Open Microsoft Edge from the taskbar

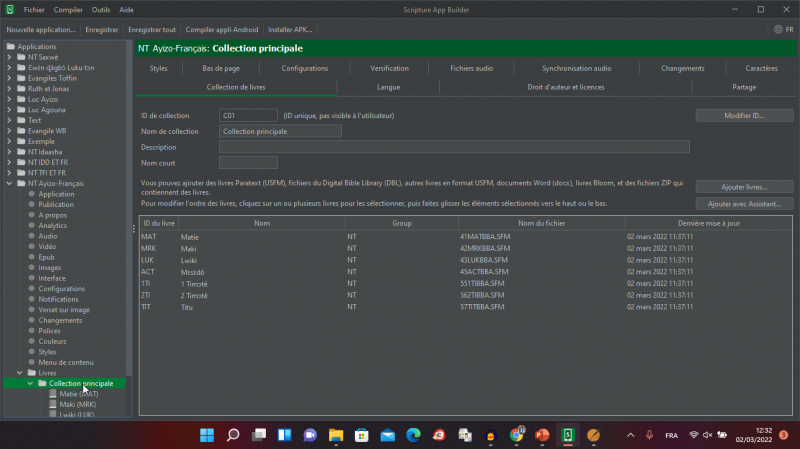coord(412,435)
